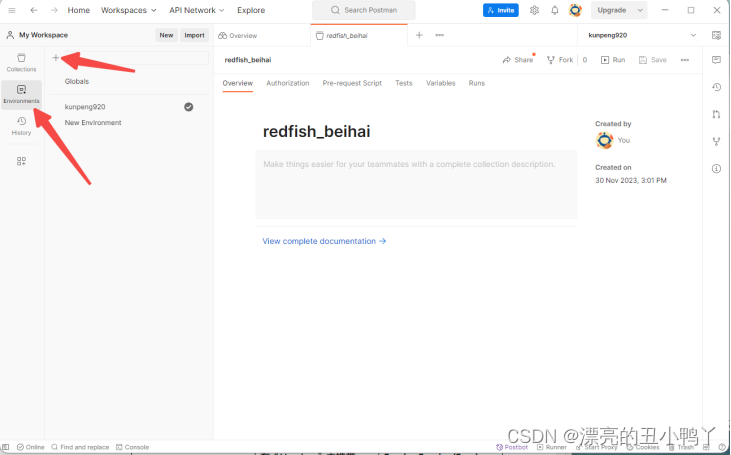Run the collection
731x455 pixels.
(x=613, y=60)
